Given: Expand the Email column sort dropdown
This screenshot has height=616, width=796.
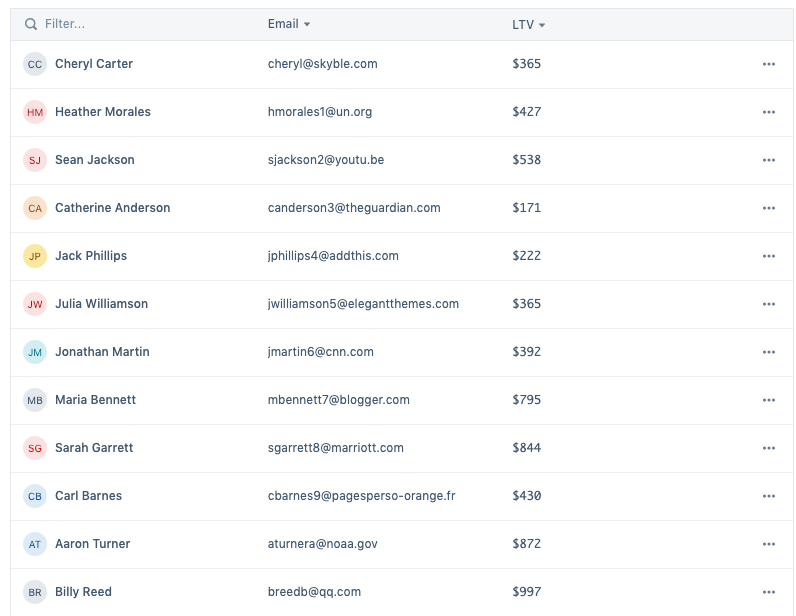Looking at the screenshot, I should 307,24.
